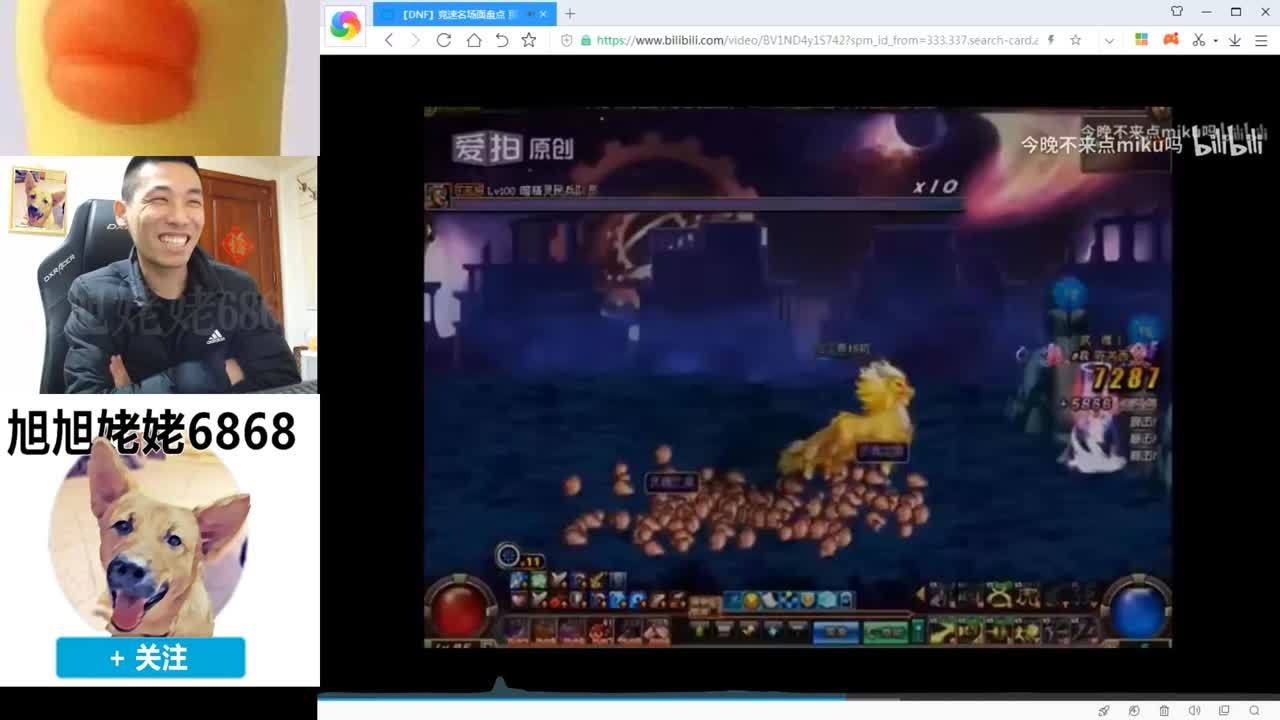The height and width of the screenshot is (720, 1280).
Task: Open the colorful apps grid extension
Action: click(1141, 40)
